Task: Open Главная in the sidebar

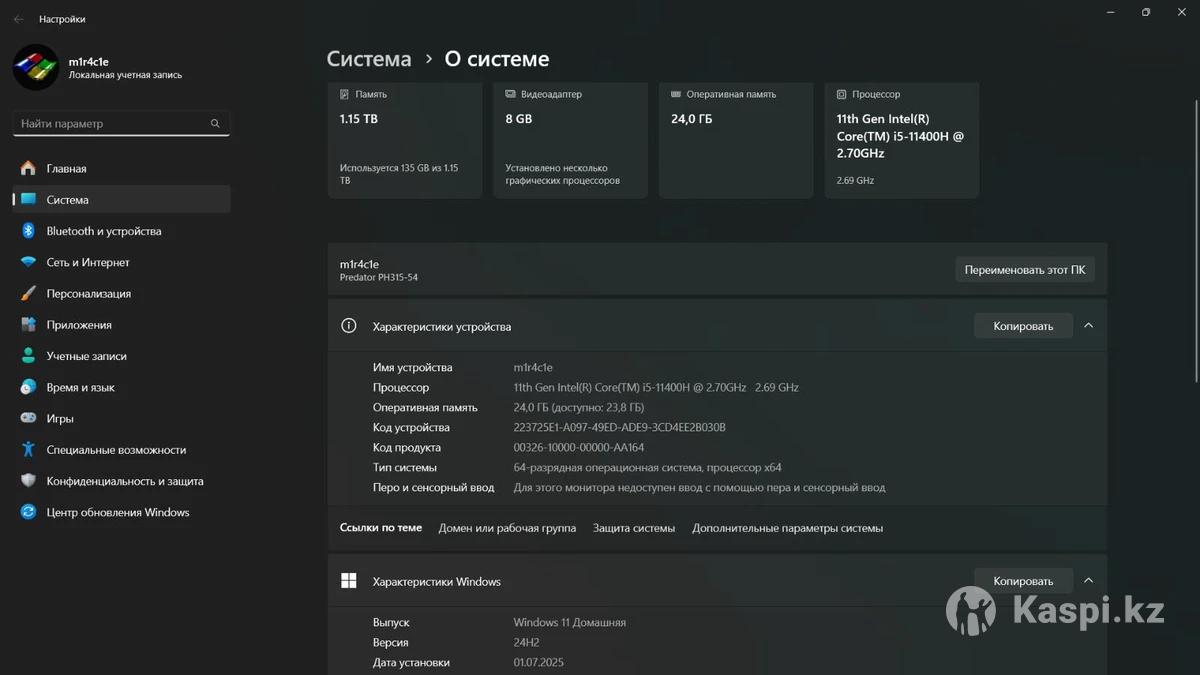Action: [x=121, y=168]
